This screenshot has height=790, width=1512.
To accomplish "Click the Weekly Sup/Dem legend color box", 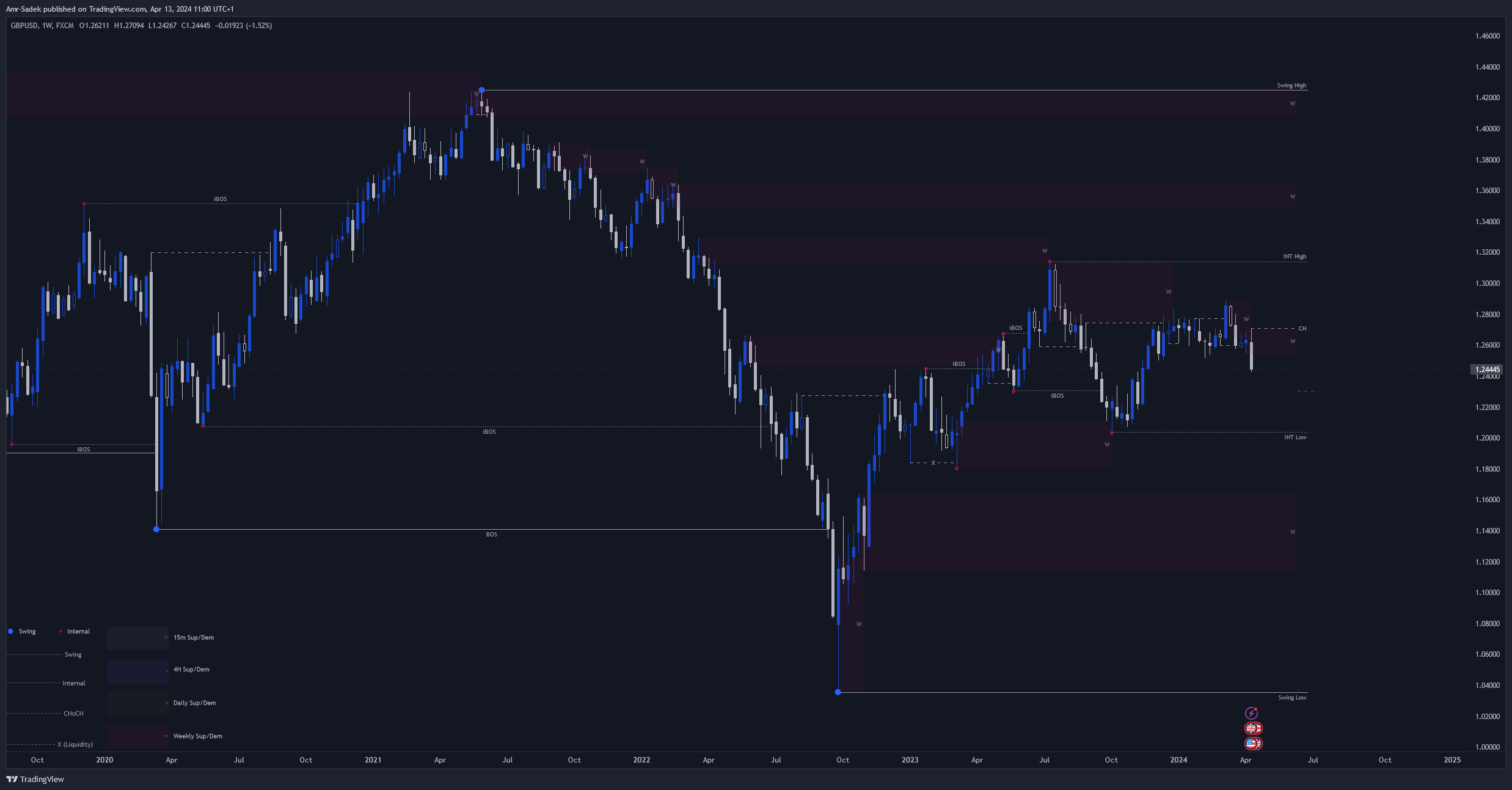I will [137, 736].
